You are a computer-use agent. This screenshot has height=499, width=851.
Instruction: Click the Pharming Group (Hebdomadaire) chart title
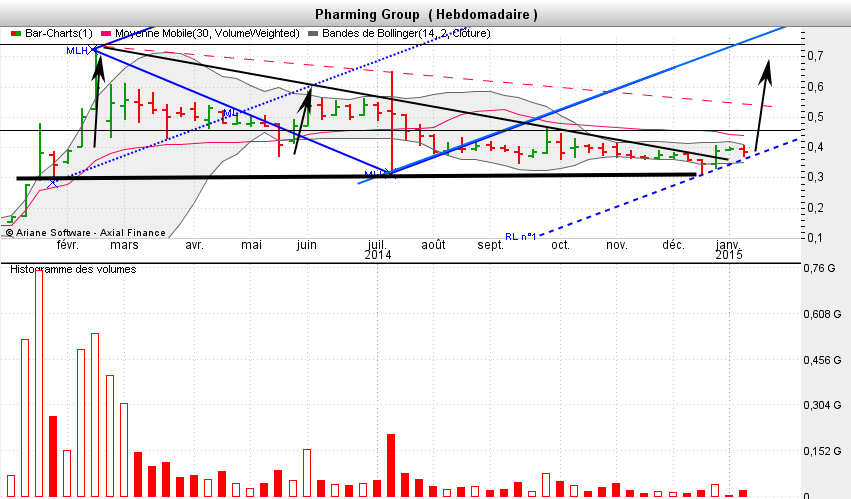(x=427, y=15)
